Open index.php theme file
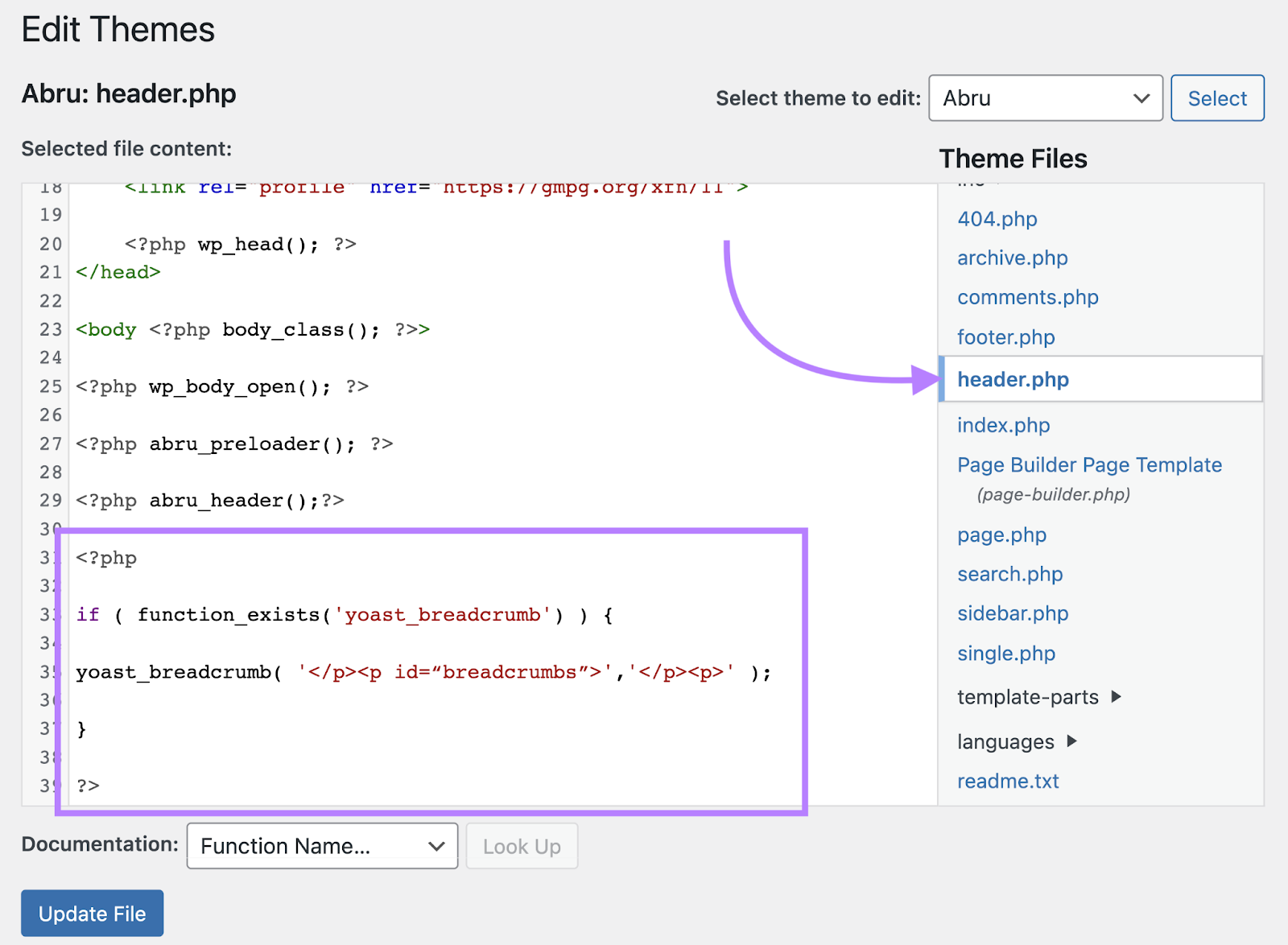Viewport: 1288px width, 945px height. click(1003, 425)
